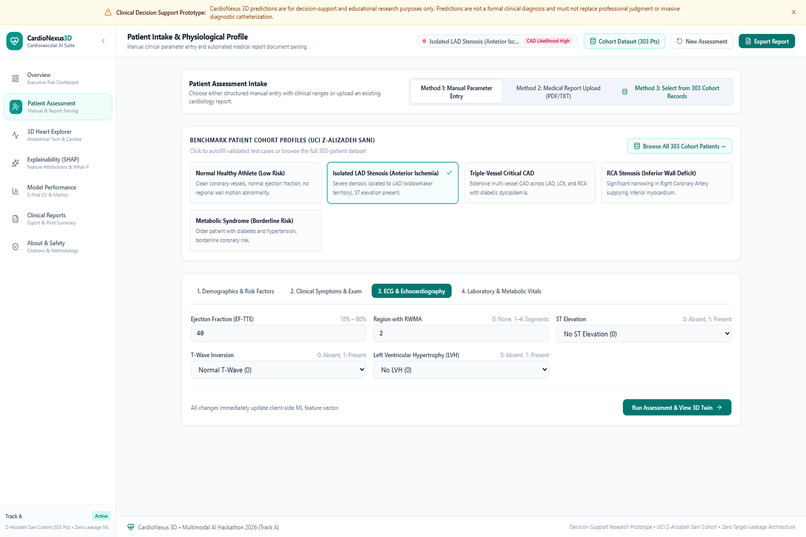Select the Metabolic Syndrome profile card
Viewport: 806px width, 537px height.
click(x=255, y=230)
